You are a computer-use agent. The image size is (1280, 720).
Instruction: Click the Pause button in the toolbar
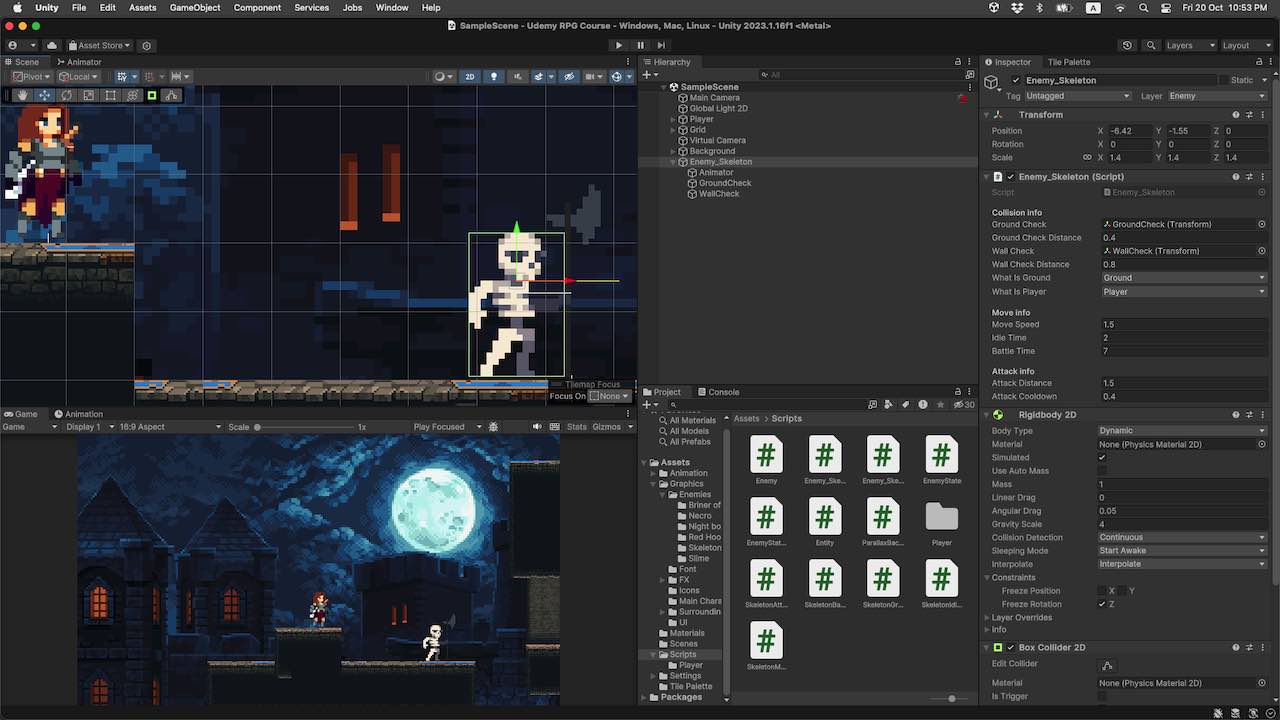tap(641, 45)
